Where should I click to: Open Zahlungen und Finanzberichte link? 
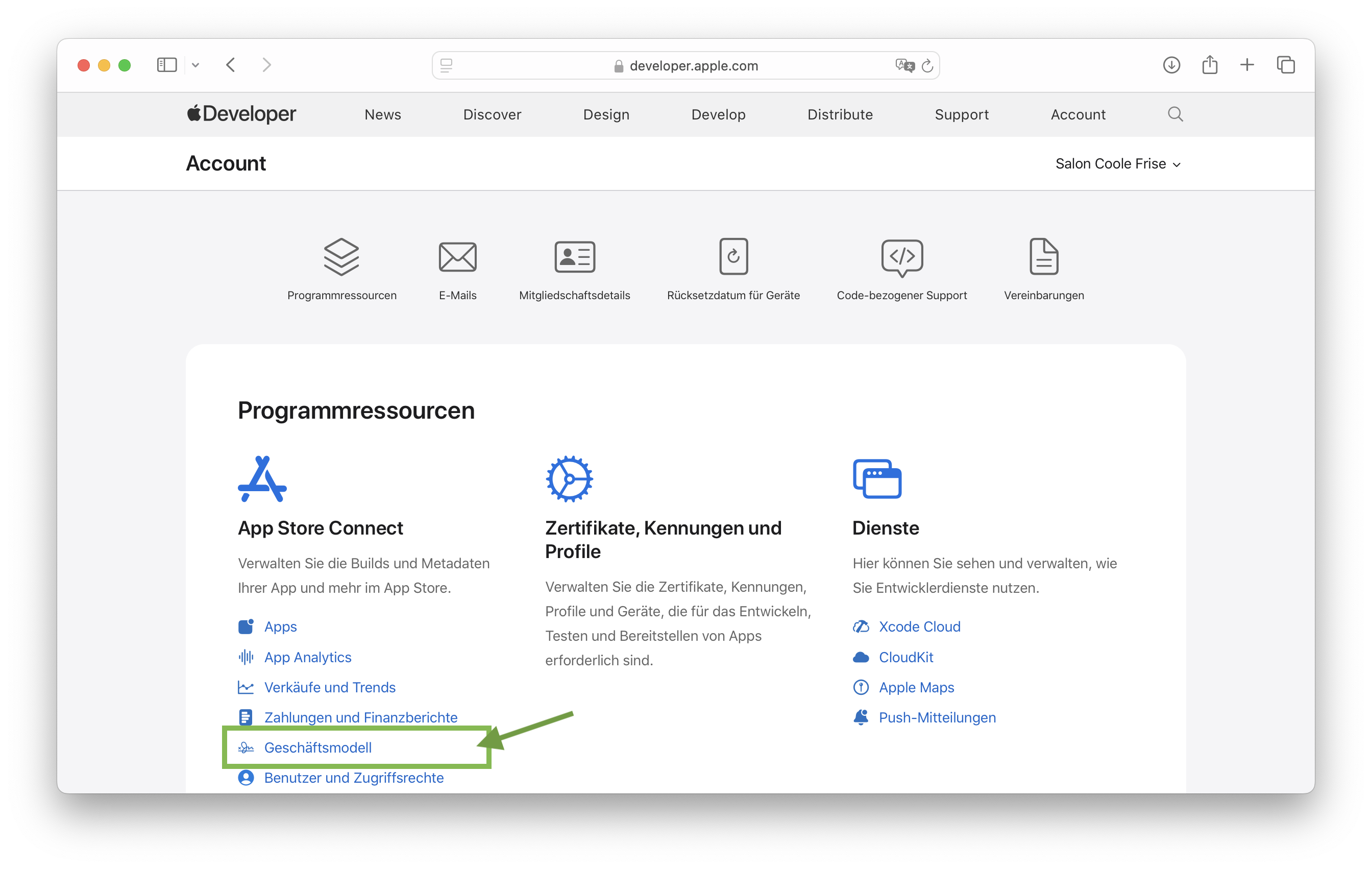(x=361, y=717)
